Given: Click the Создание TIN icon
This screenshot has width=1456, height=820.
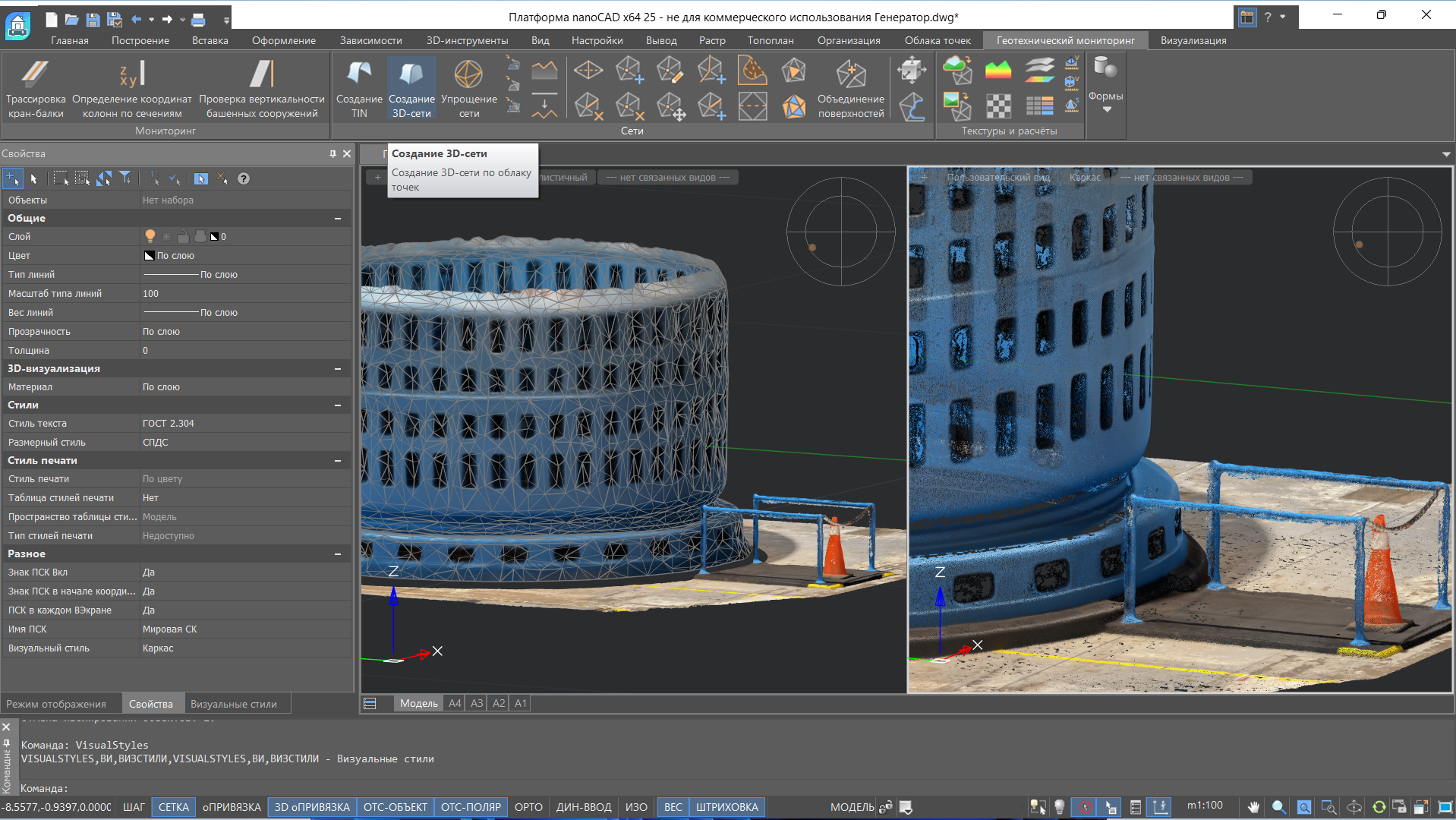Looking at the screenshot, I should point(359,74).
